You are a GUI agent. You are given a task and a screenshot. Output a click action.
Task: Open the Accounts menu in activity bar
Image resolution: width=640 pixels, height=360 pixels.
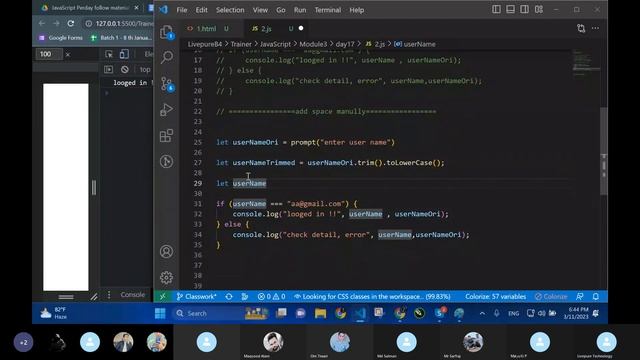click(x=166, y=251)
